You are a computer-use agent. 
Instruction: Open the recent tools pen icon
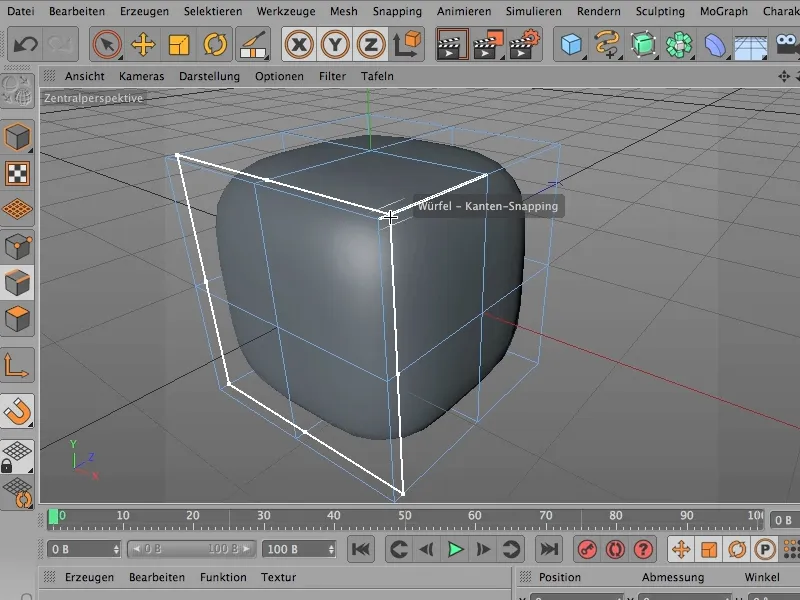coord(254,44)
